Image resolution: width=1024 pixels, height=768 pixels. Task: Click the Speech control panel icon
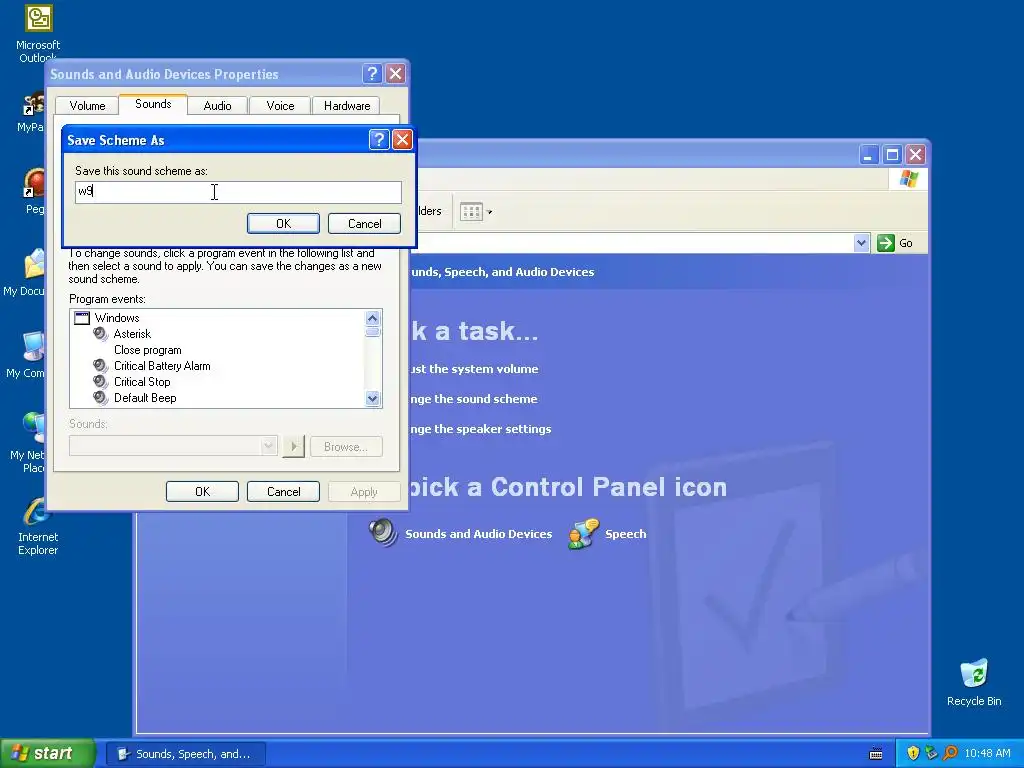(x=583, y=533)
